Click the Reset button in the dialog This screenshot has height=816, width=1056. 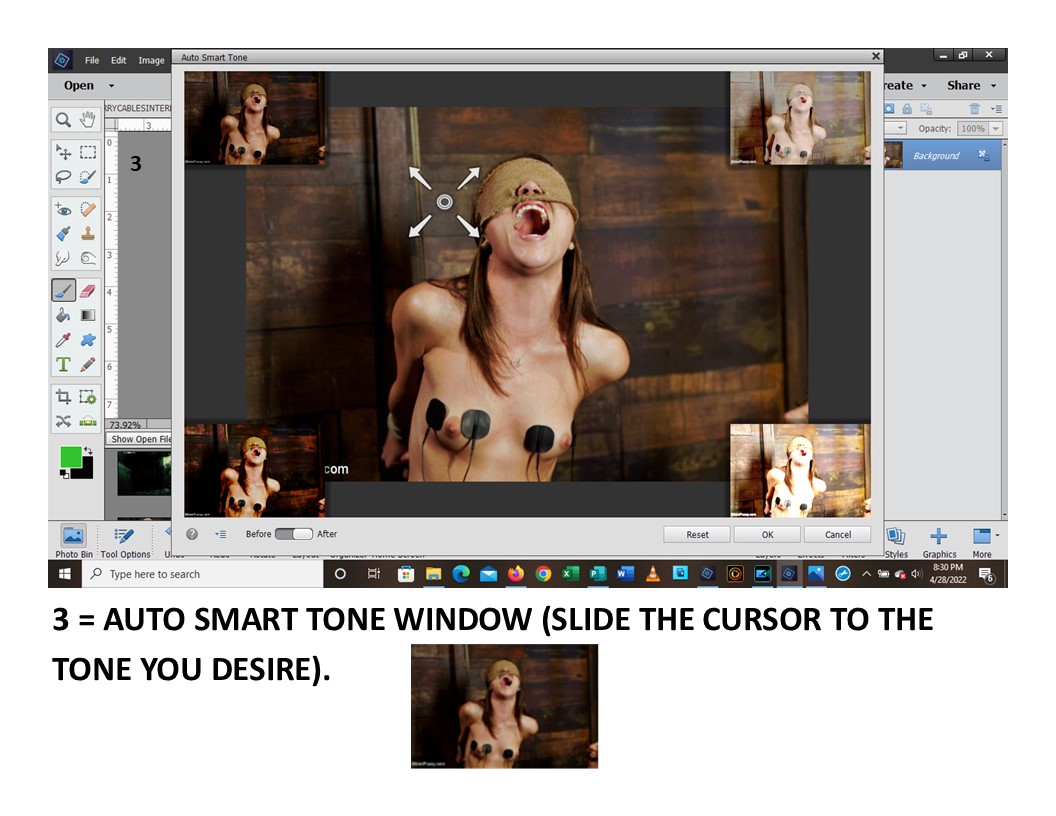click(697, 535)
